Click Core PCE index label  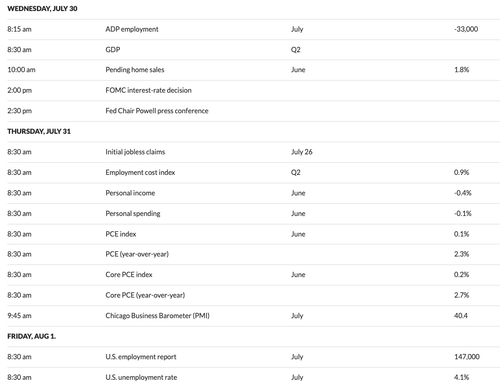coord(129,275)
